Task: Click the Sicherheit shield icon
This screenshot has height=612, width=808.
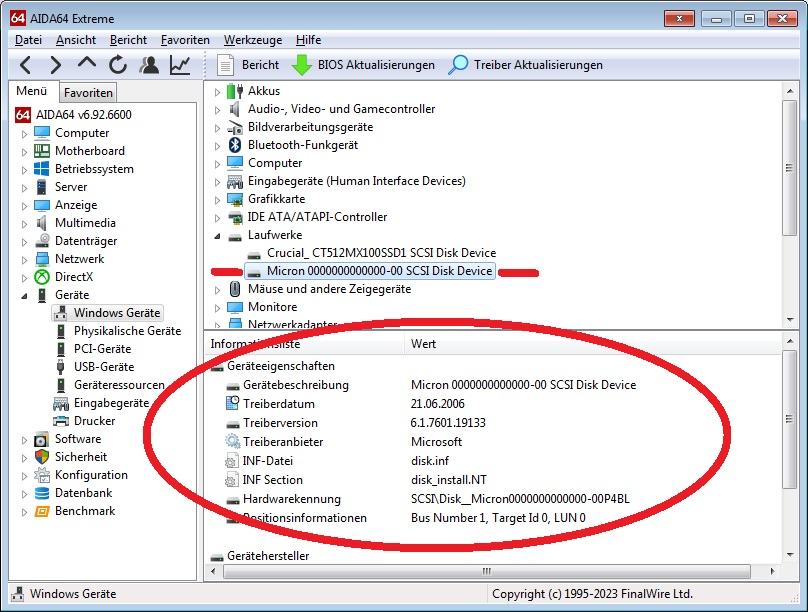Action: pyautogui.click(x=42, y=457)
